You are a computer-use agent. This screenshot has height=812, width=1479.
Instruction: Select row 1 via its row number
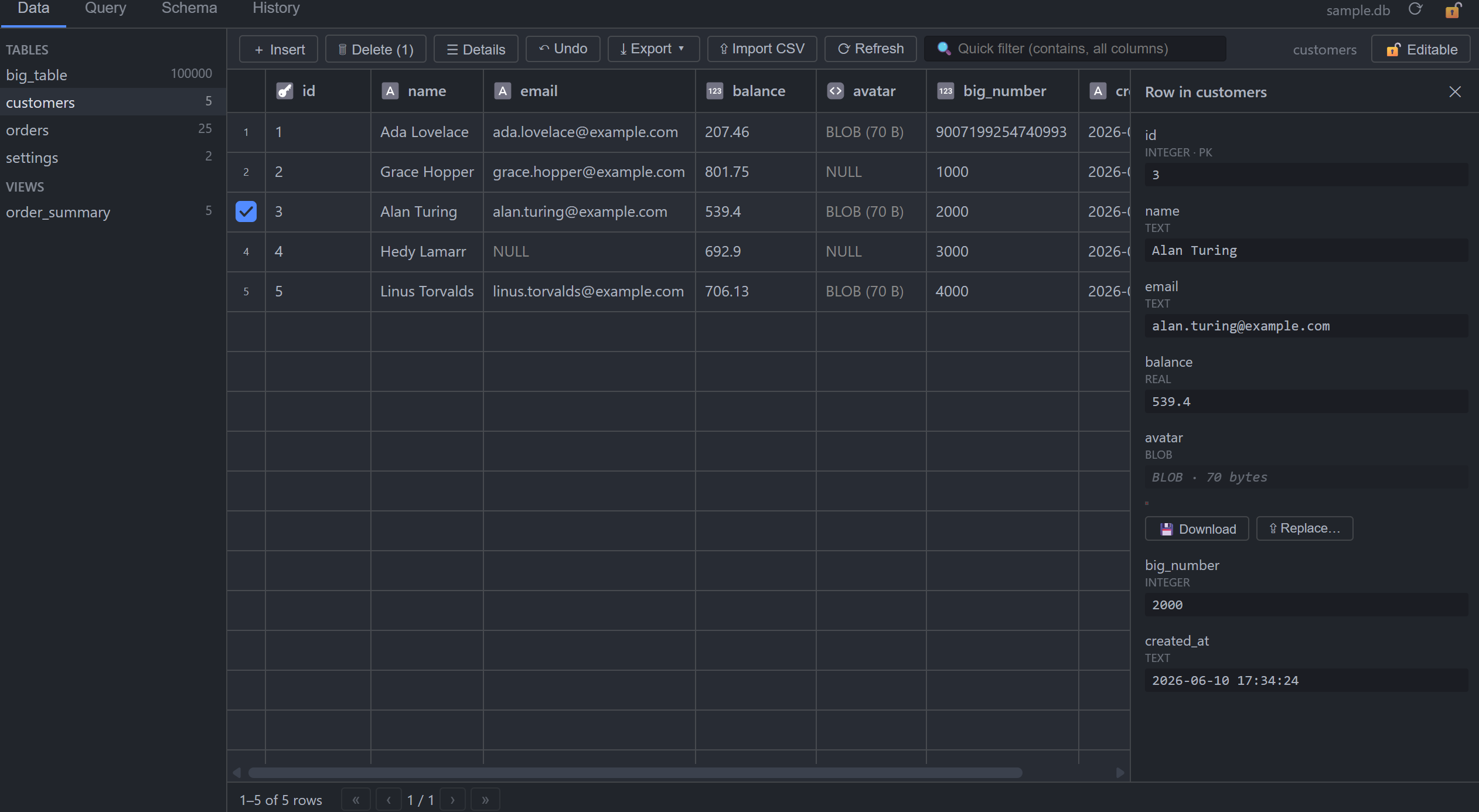(x=246, y=132)
